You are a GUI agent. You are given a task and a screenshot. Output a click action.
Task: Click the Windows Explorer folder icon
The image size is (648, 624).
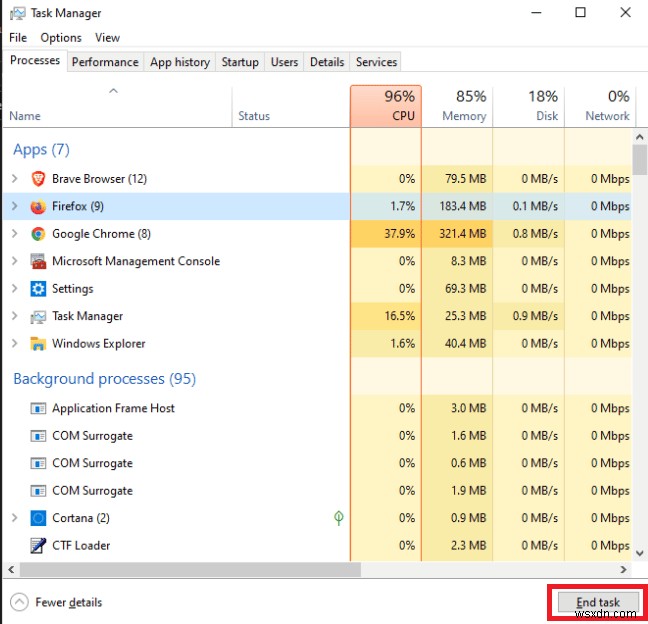tap(38, 344)
